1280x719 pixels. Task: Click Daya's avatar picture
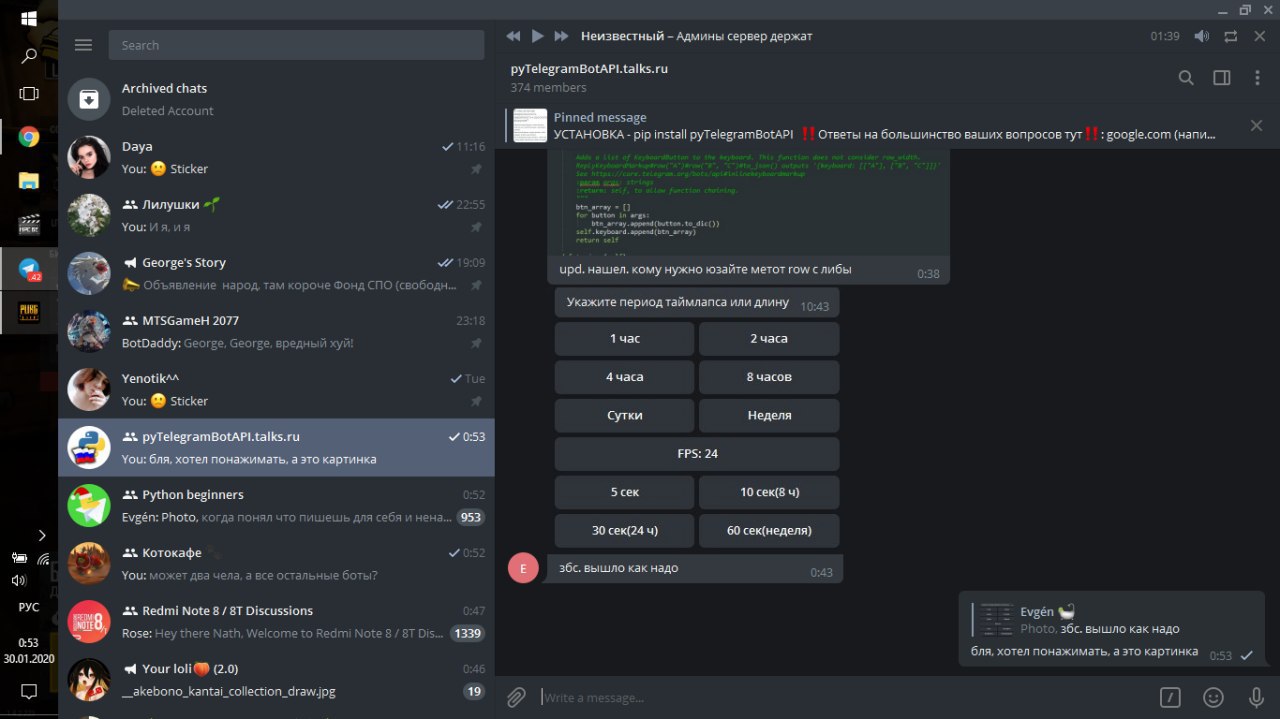pos(89,157)
